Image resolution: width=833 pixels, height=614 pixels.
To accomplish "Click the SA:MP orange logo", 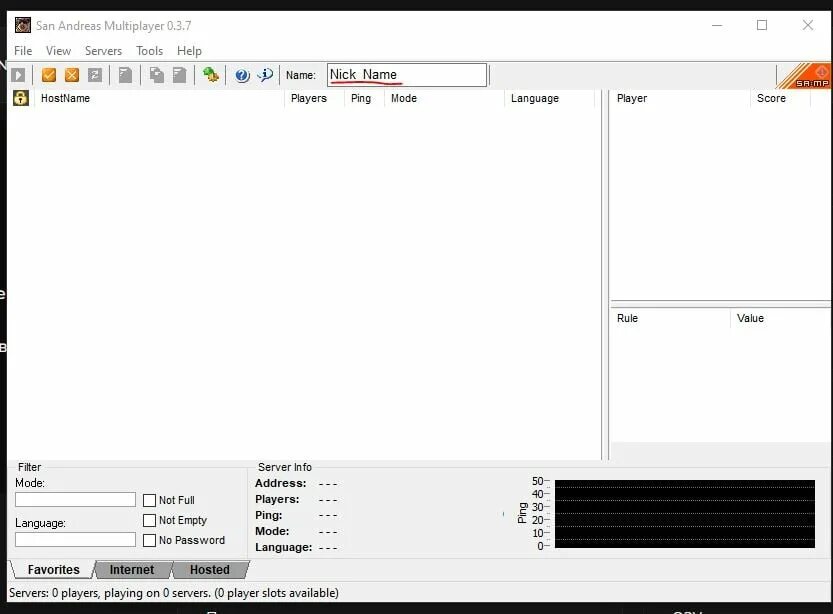I will coord(804,76).
